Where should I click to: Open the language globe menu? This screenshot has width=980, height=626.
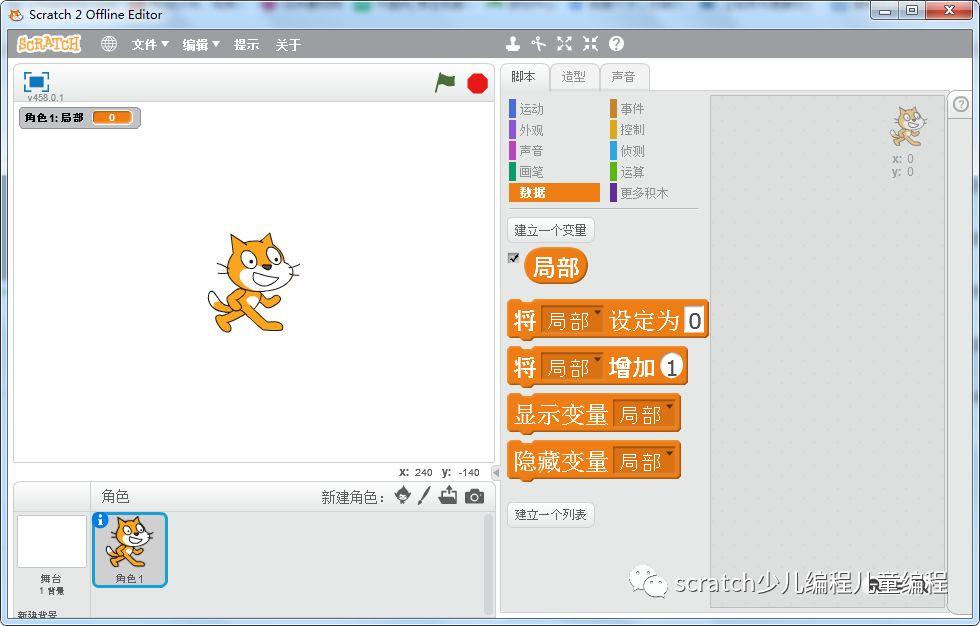pyautogui.click(x=109, y=44)
